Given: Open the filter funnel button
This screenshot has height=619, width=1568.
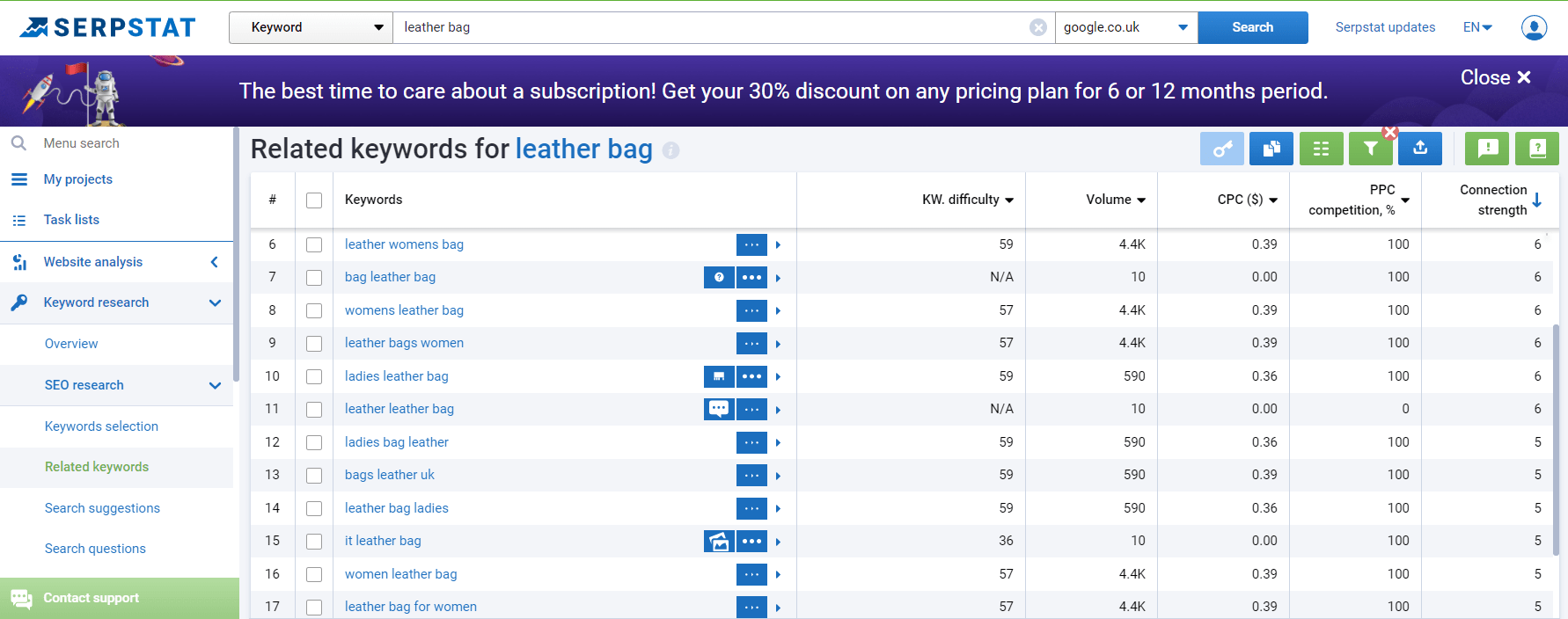Looking at the screenshot, I should (x=1370, y=149).
